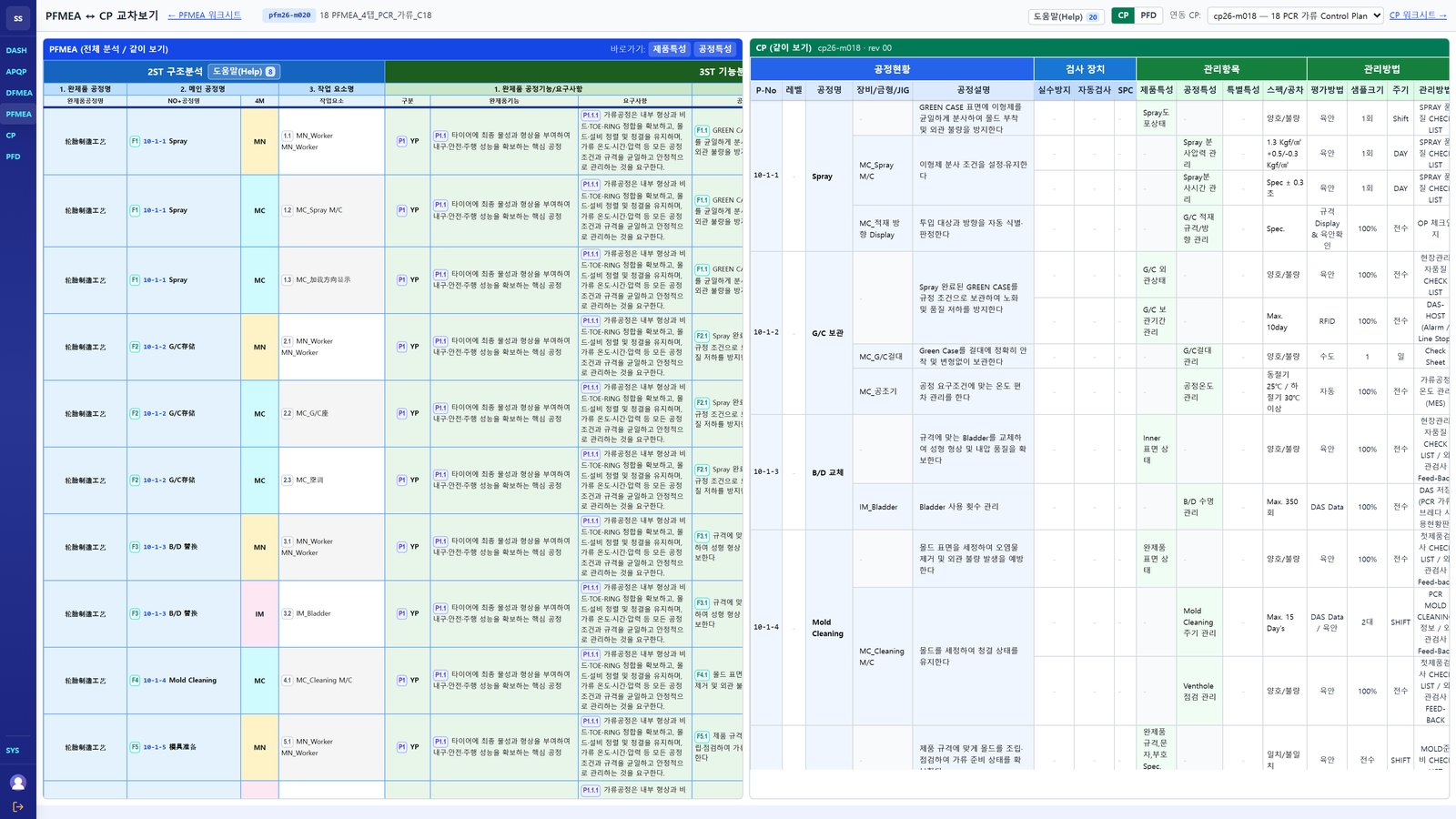Expand 도움말(Help) 8 in 2ST 구조분석 header
This screenshot has height=819, width=1456.
pyautogui.click(x=244, y=71)
